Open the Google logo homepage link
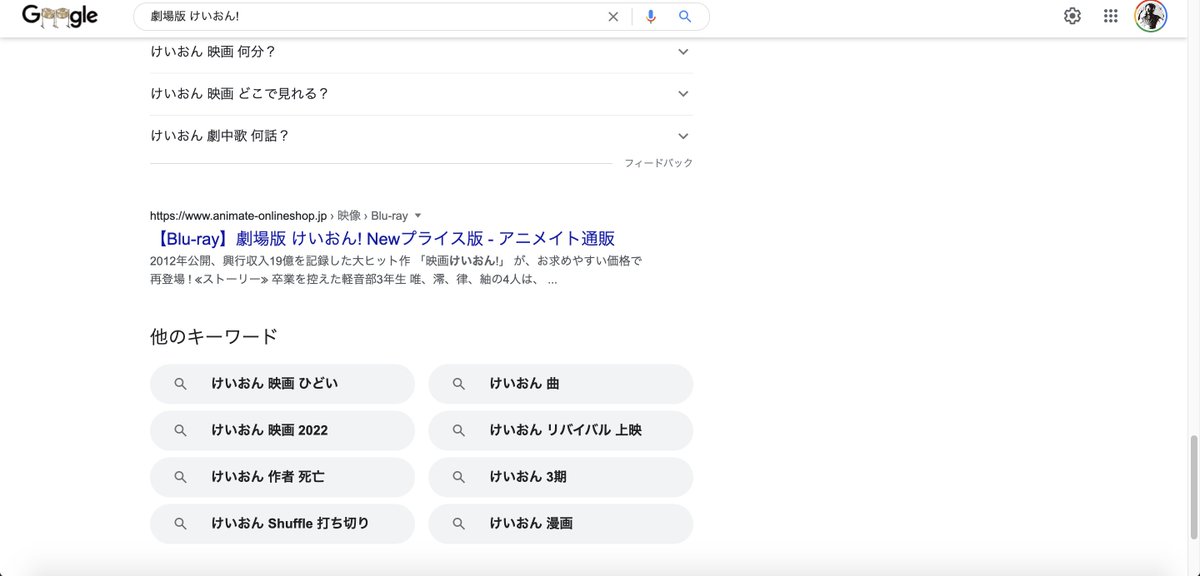Screen dimensions: 1200x576 coord(60,16)
